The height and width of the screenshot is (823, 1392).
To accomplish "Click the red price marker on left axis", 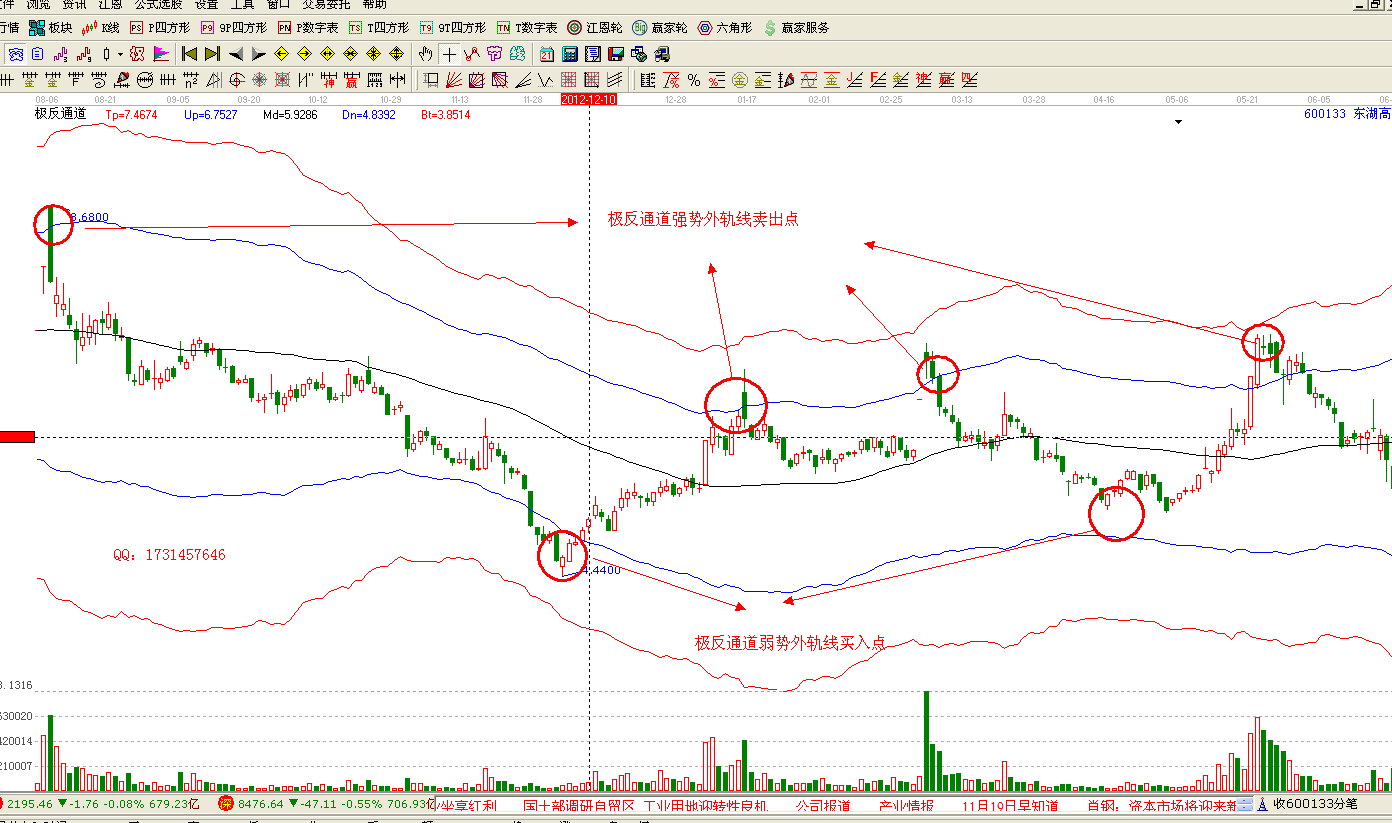I will (x=17, y=436).
